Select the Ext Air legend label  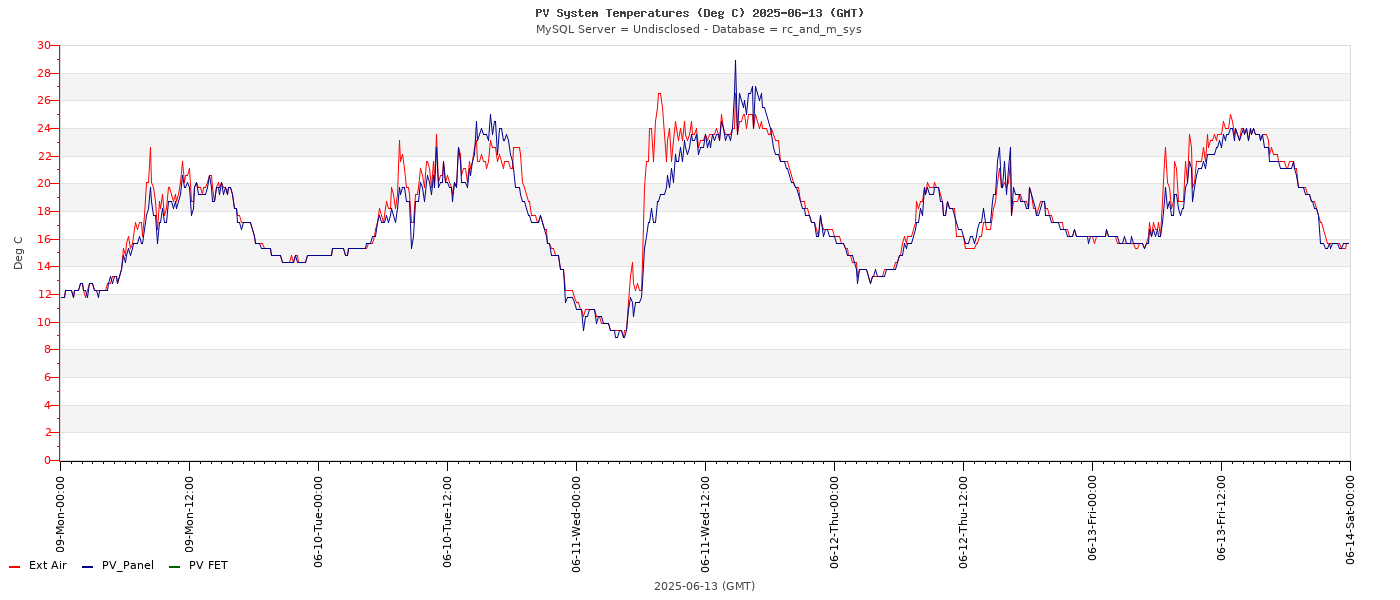tap(48, 566)
